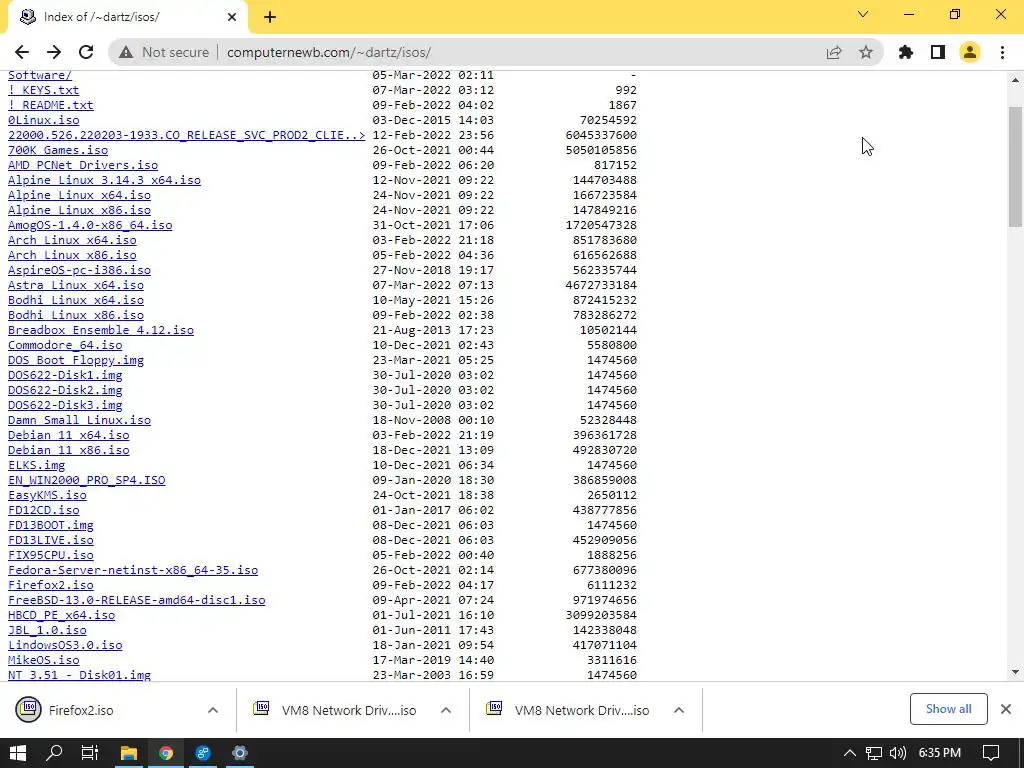Open the notification center icon
The width and height of the screenshot is (1024, 768).
[x=991, y=753]
